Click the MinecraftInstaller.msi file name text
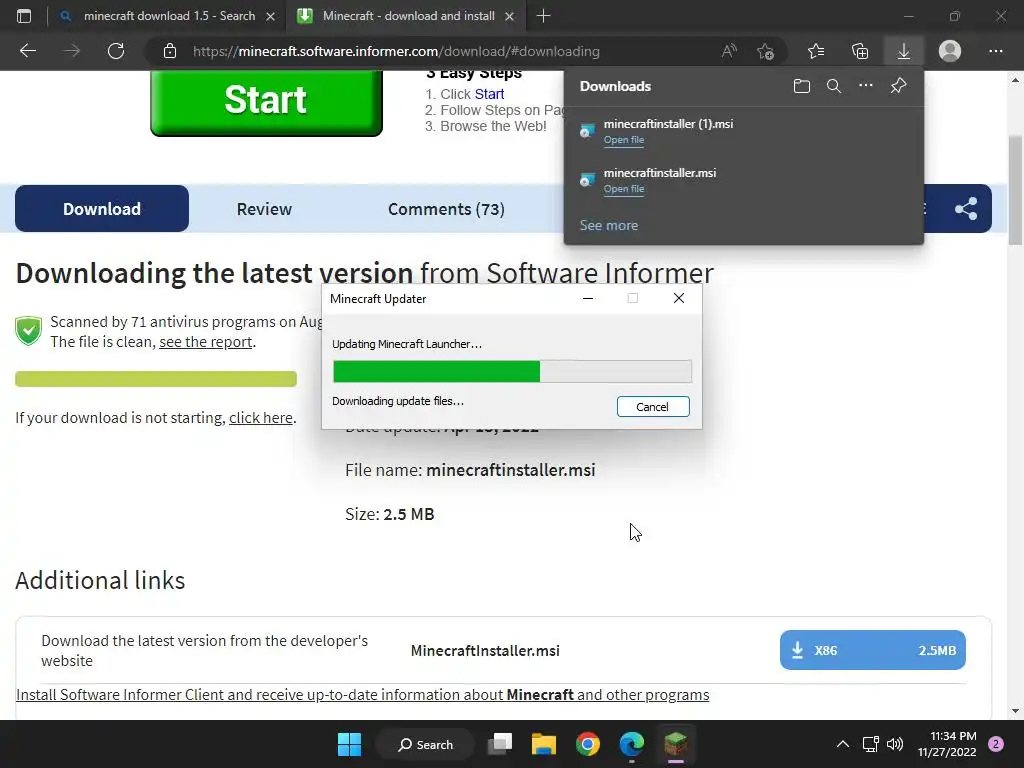Viewport: 1024px width, 768px height. (x=485, y=650)
